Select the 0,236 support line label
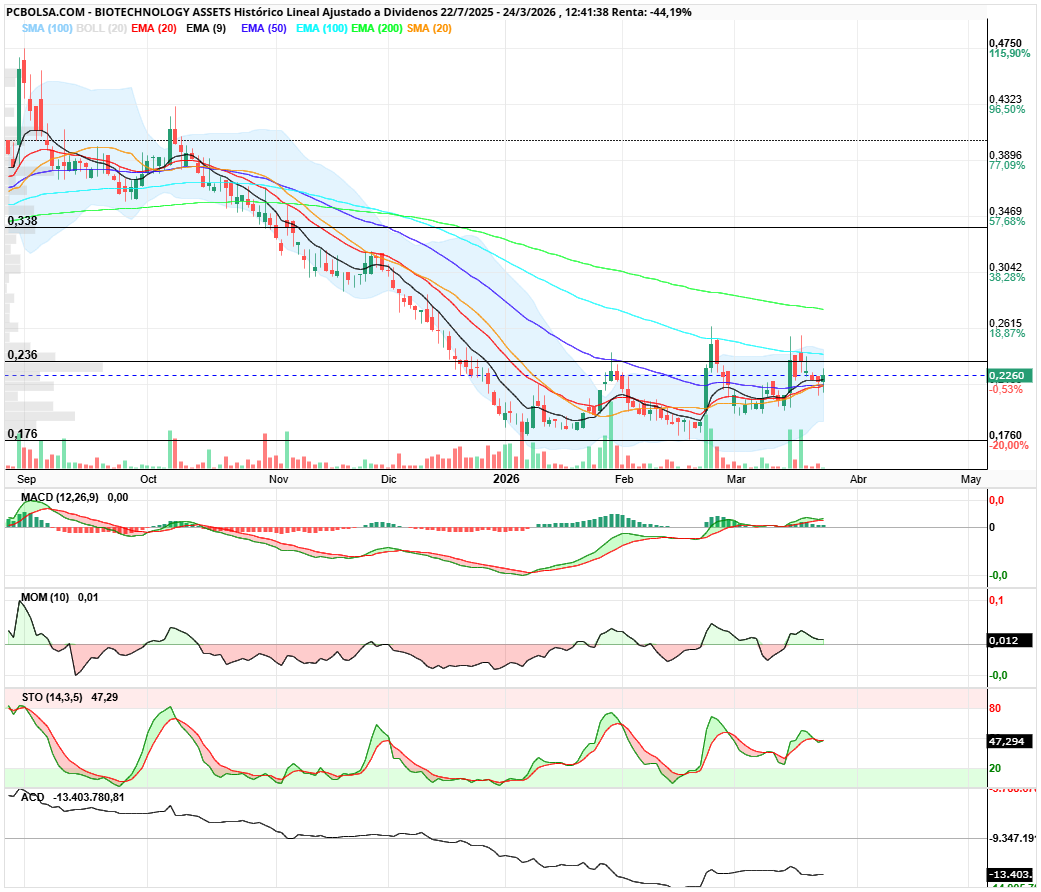 pos(22,354)
